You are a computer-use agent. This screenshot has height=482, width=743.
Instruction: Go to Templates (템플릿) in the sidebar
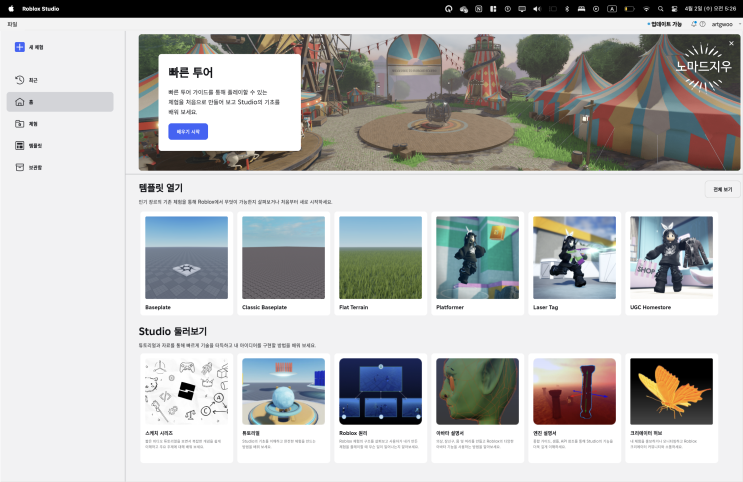click(x=20, y=146)
